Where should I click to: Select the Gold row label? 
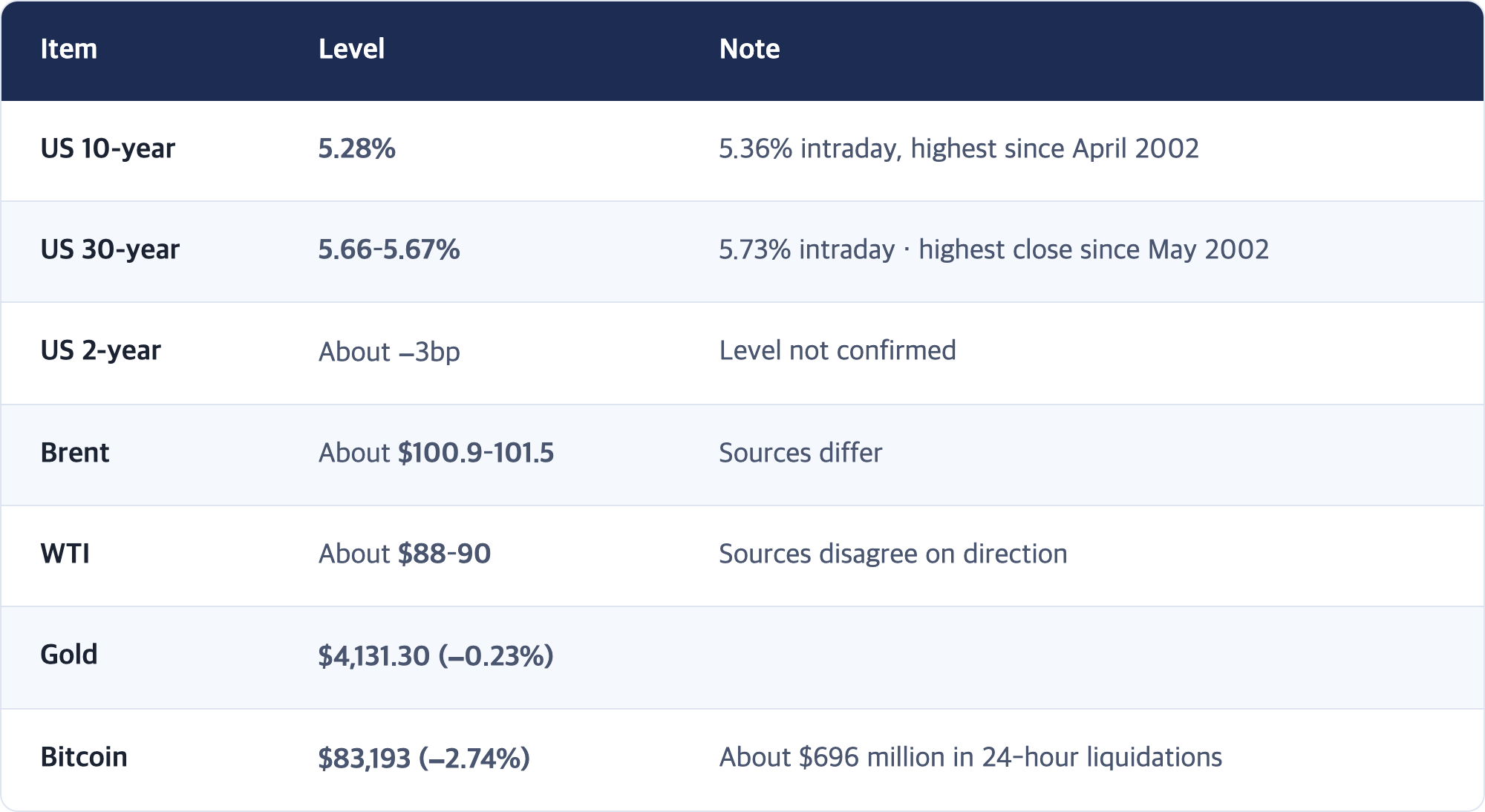pyautogui.click(x=69, y=655)
